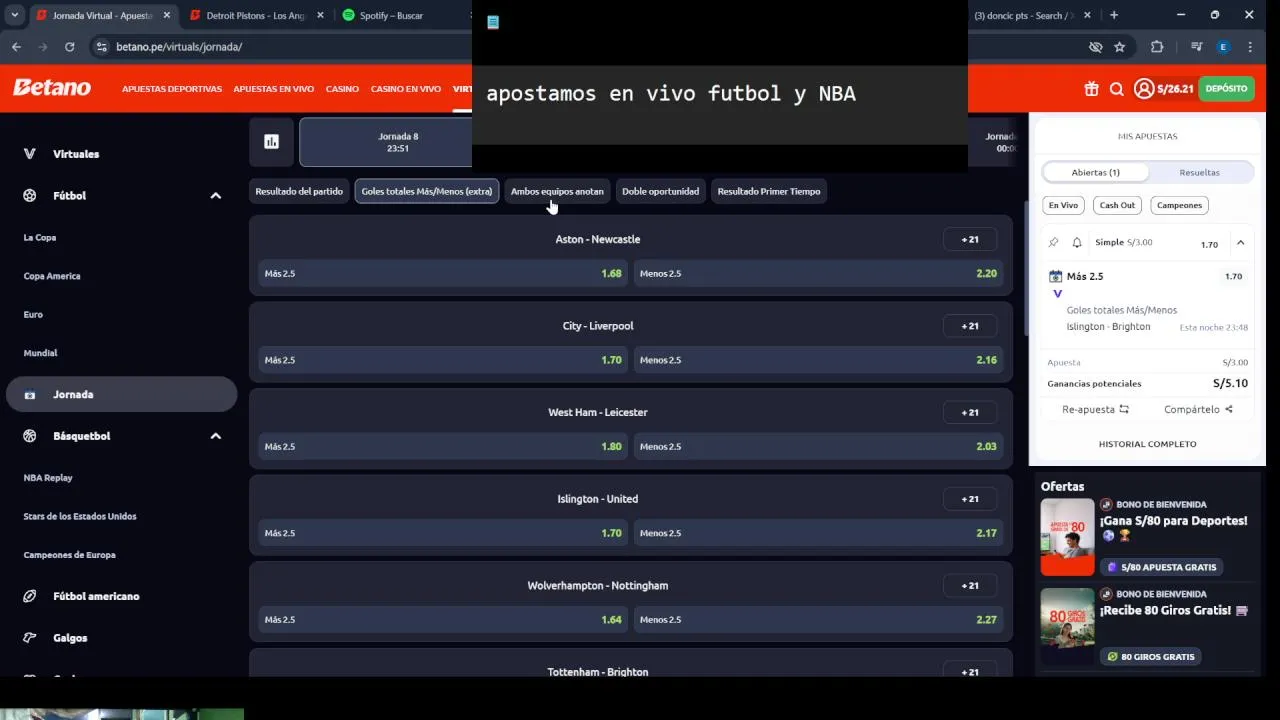Screen dimensions: 1280x720
Task: Switch to the Resueltas bets tab
Action: click(x=1199, y=172)
